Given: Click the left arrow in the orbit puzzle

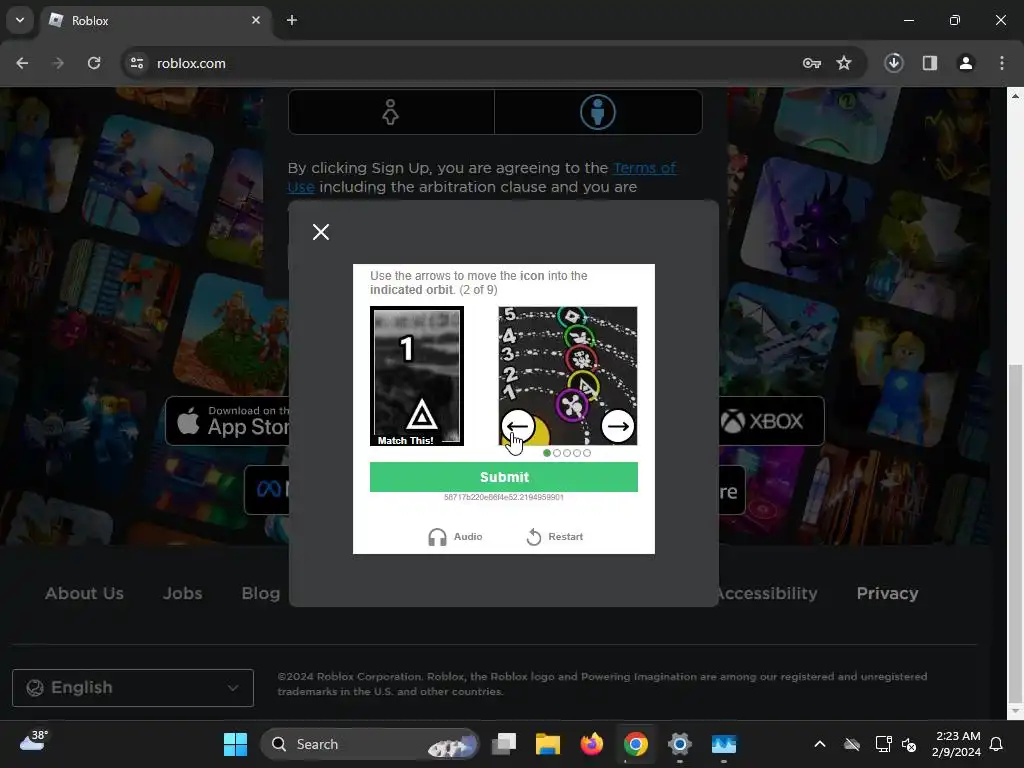Looking at the screenshot, I should pos(518,426).
